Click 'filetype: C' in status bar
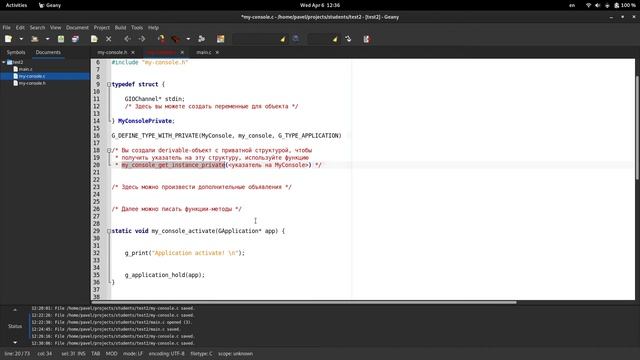This screenshot has width=640, height=360. [x=202, y=353]
